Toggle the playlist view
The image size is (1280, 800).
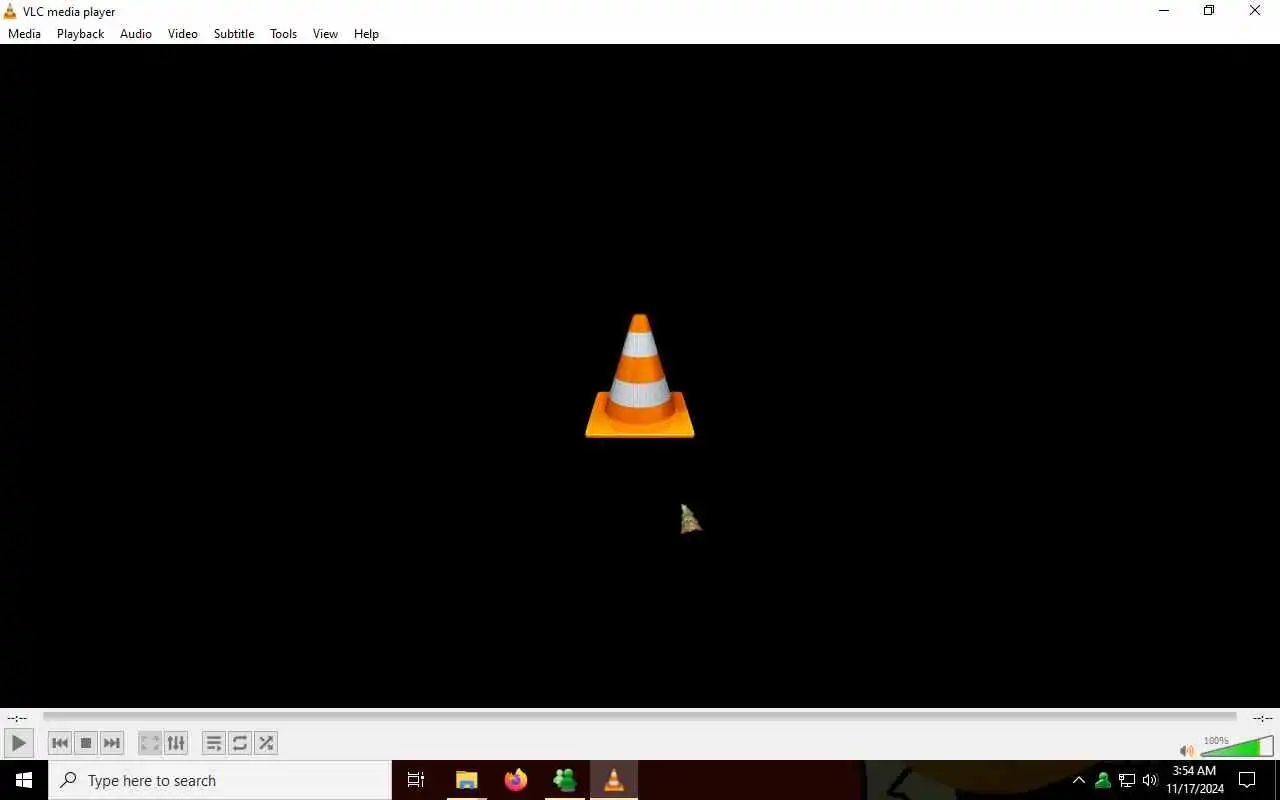[x=214, y=743]
